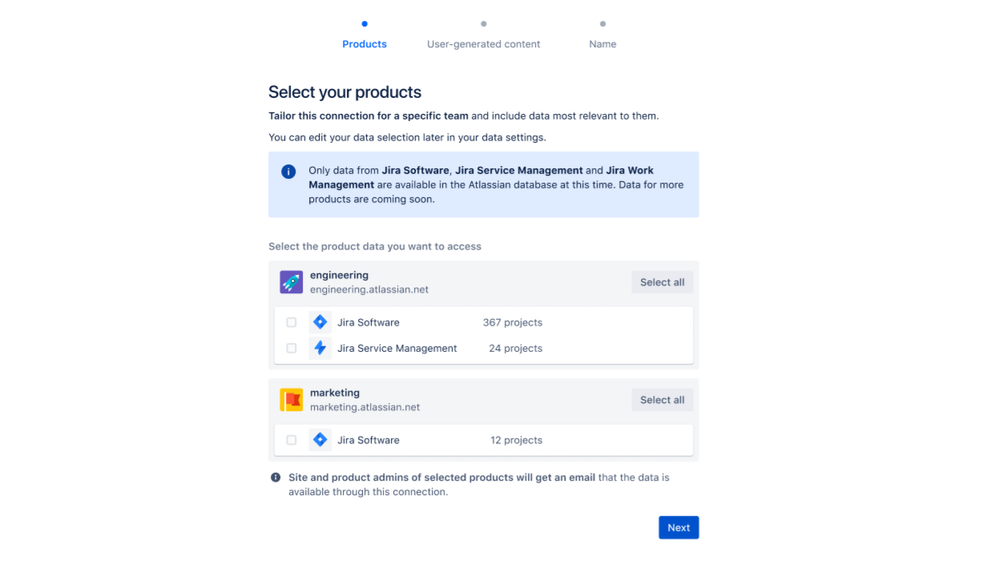Click the engineering site name
This screenshot has height=565, width=999.
tap(339, 275)
